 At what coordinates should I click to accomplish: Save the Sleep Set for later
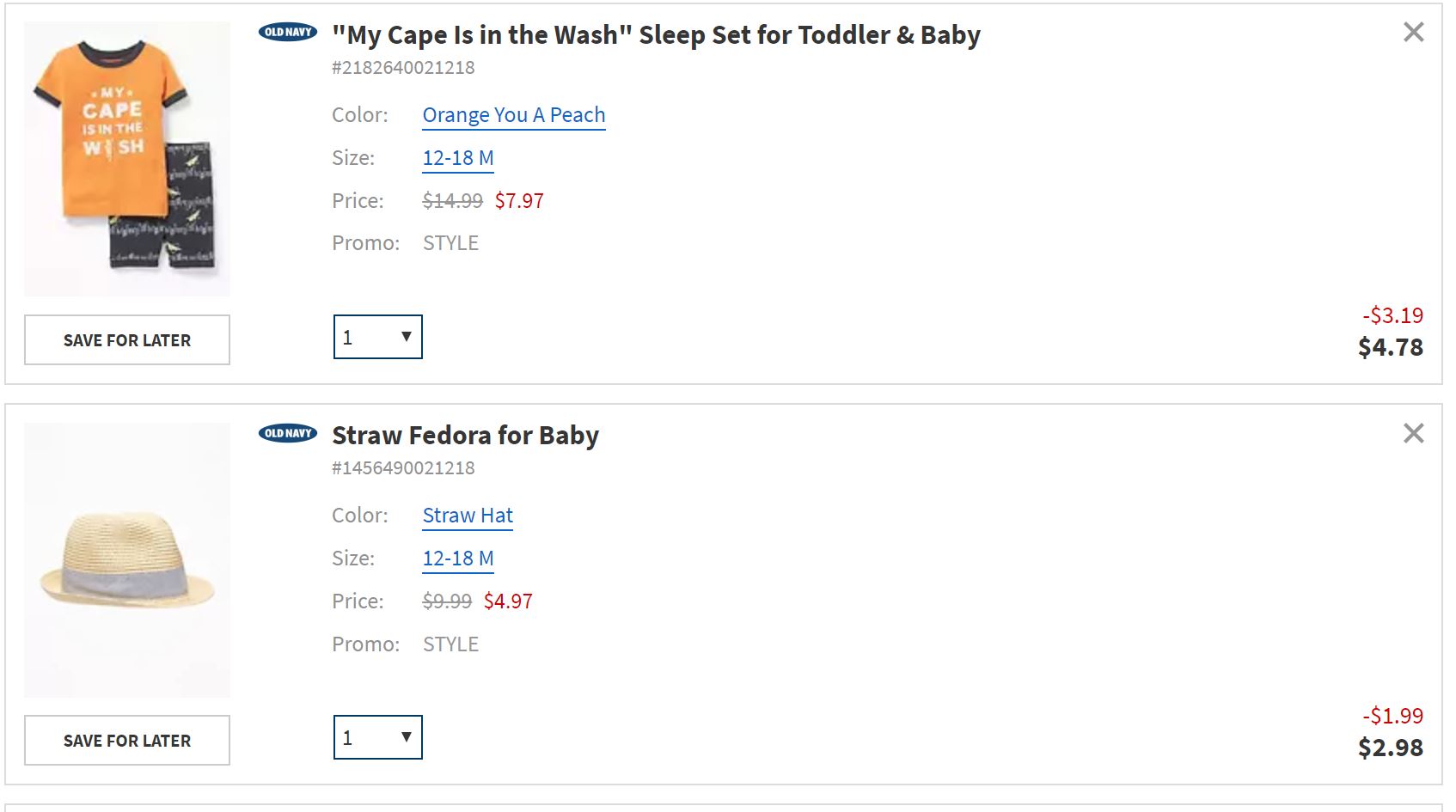tap(127, 339)
